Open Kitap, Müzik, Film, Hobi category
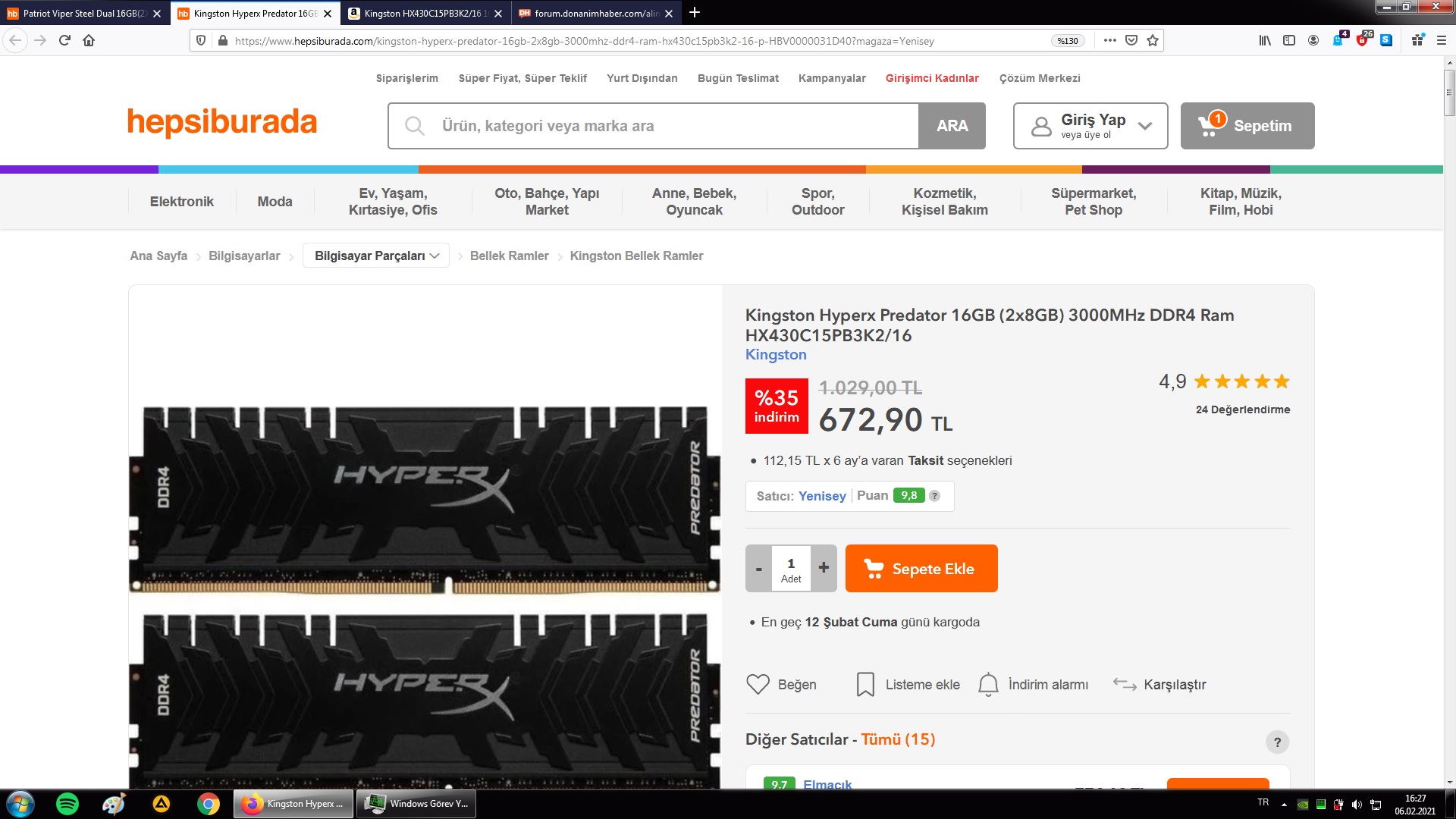Image resolution: width=1456 pixels, height=819 pixels. click(1241, 202)
